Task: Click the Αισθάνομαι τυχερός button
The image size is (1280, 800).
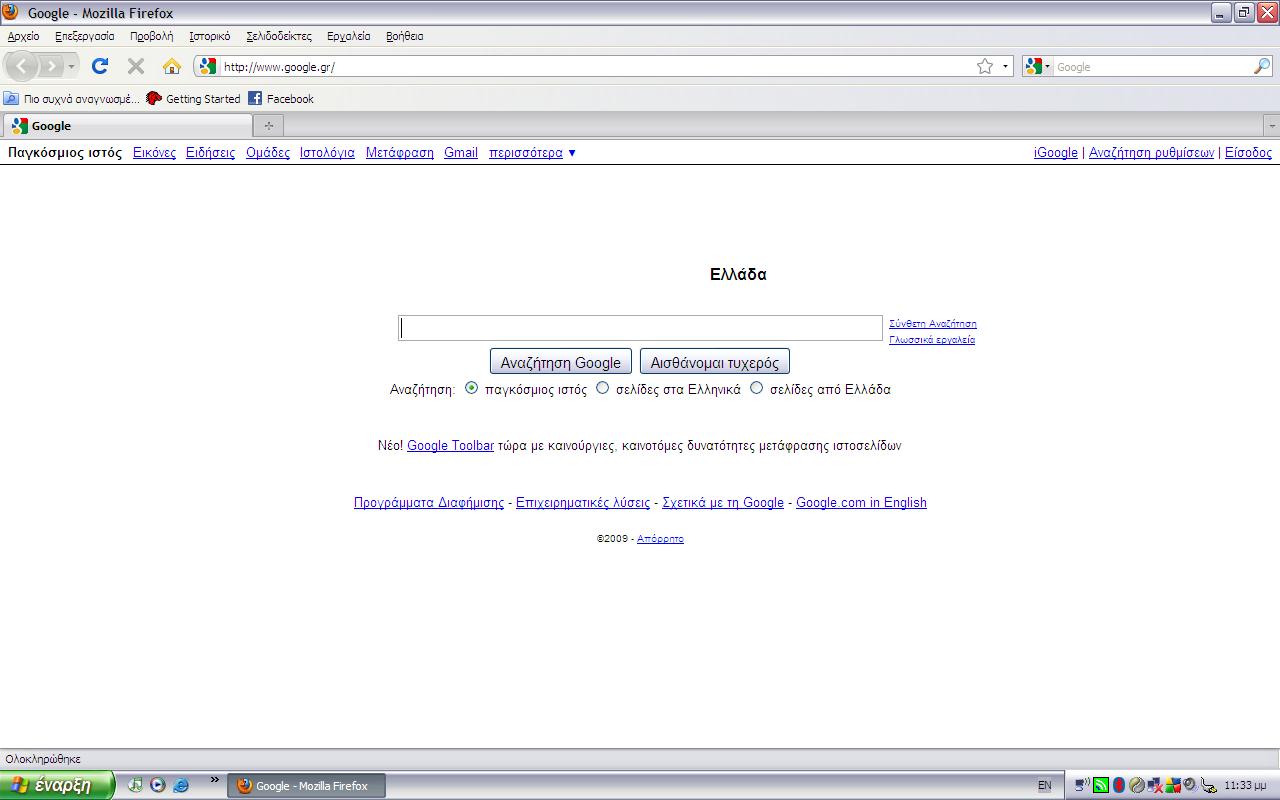Action: (x=715, y=362)
